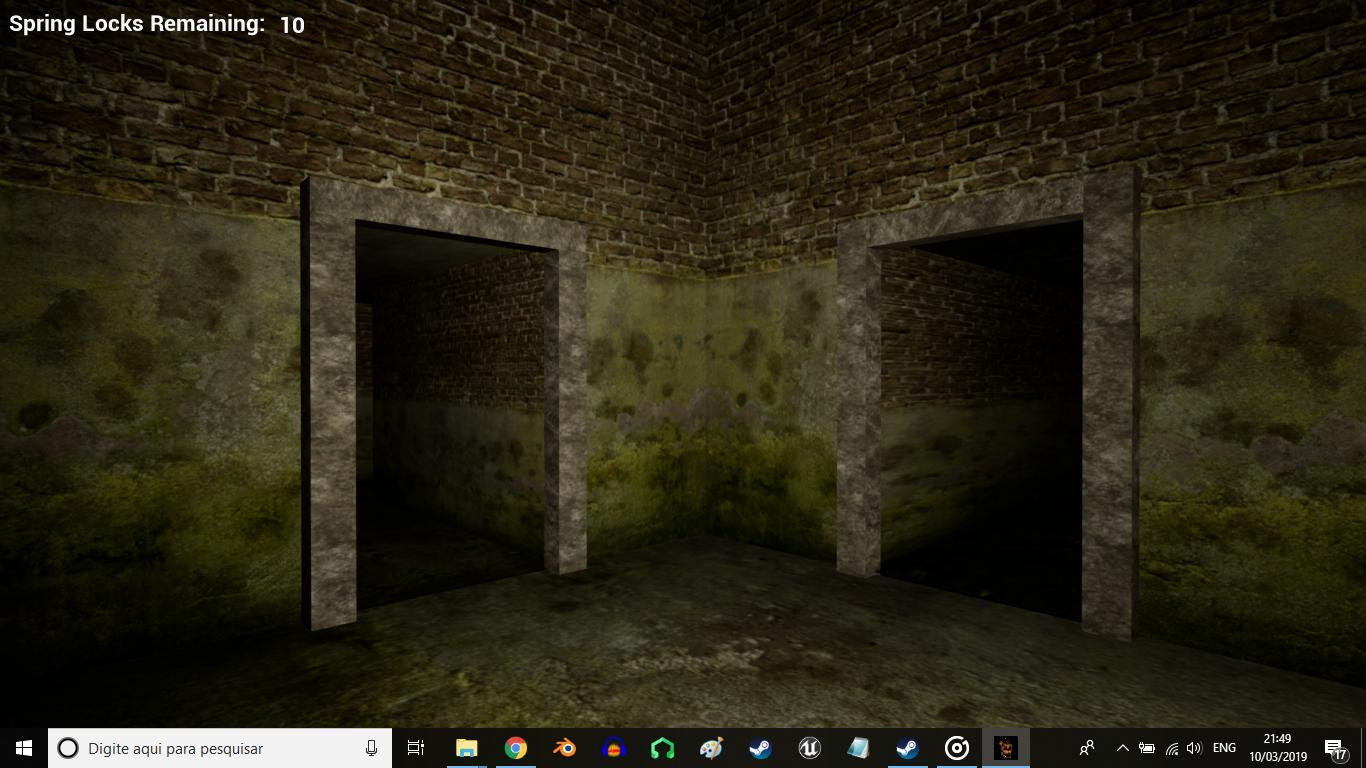
Task: Check the battery status icon
Action: (x=1147, y=748)
